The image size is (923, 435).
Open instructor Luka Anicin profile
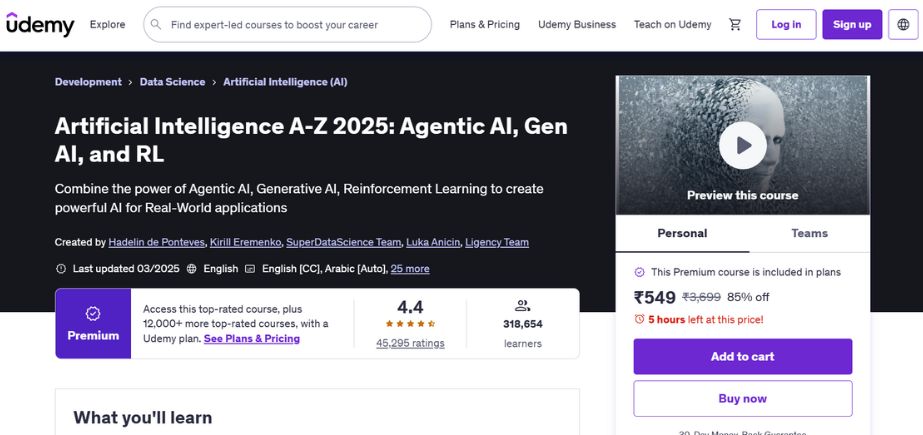[x=433, y=242]
